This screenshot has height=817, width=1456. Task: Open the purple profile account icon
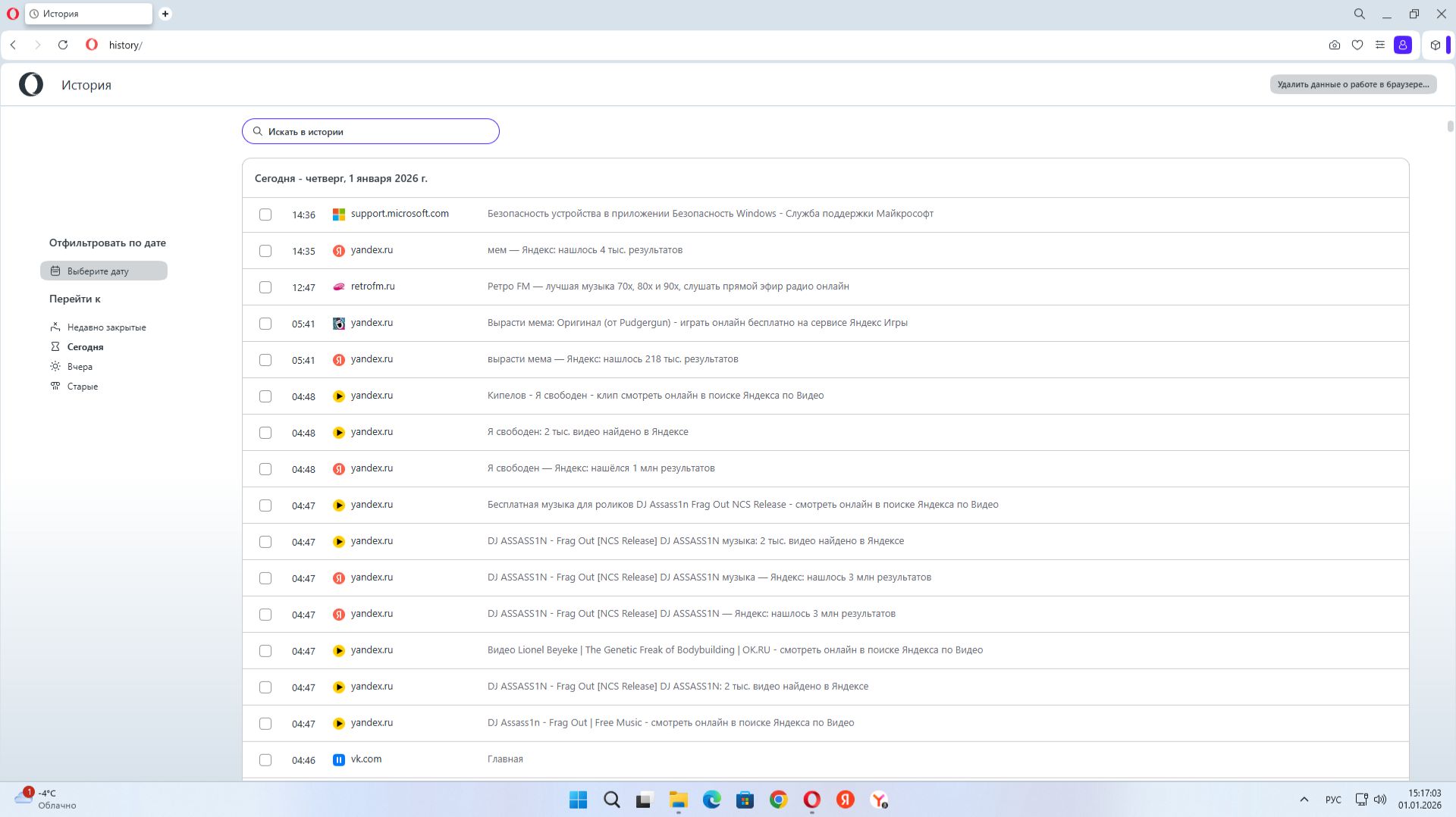pos(1403,45)
